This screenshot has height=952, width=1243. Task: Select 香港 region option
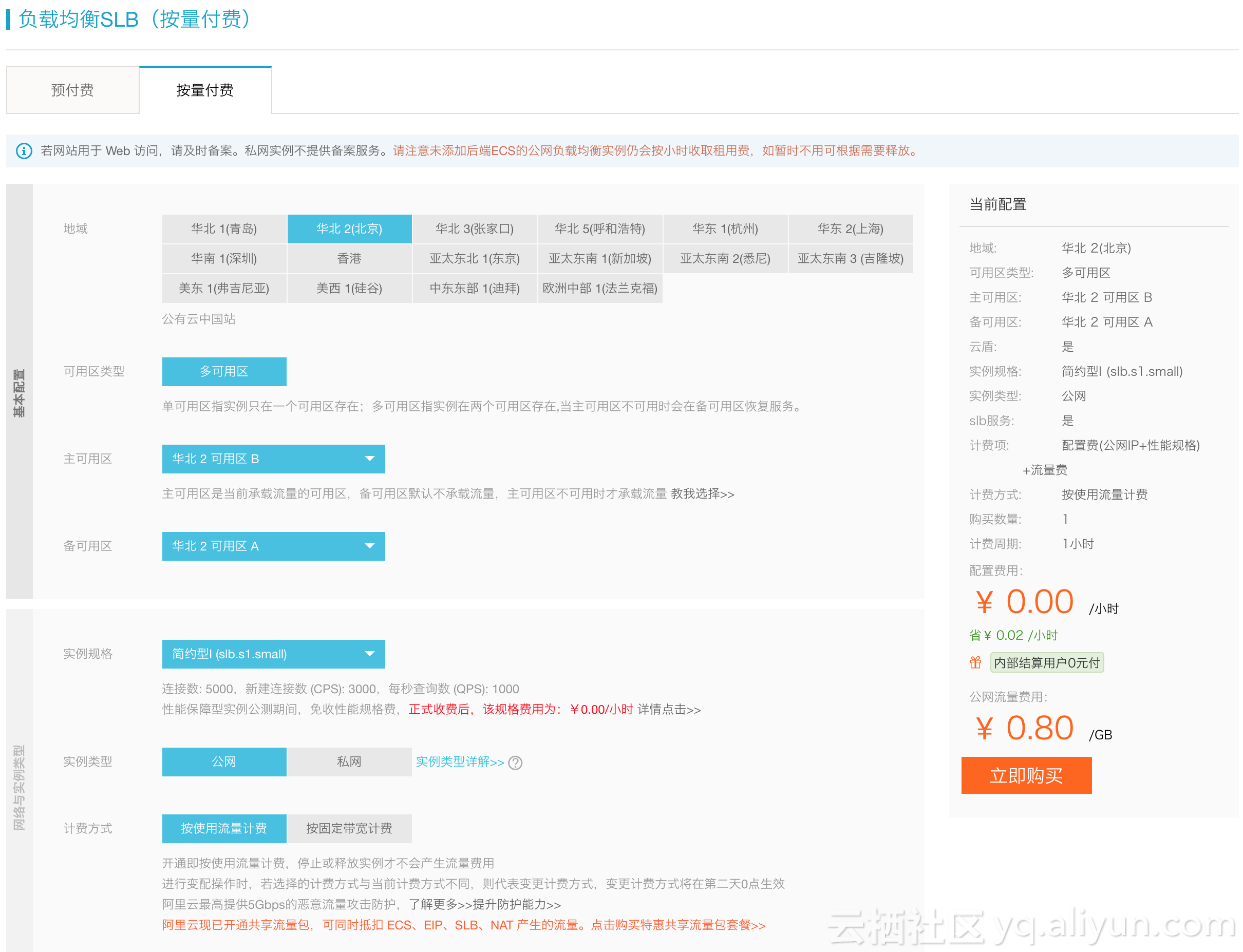(x=349, y=258)
